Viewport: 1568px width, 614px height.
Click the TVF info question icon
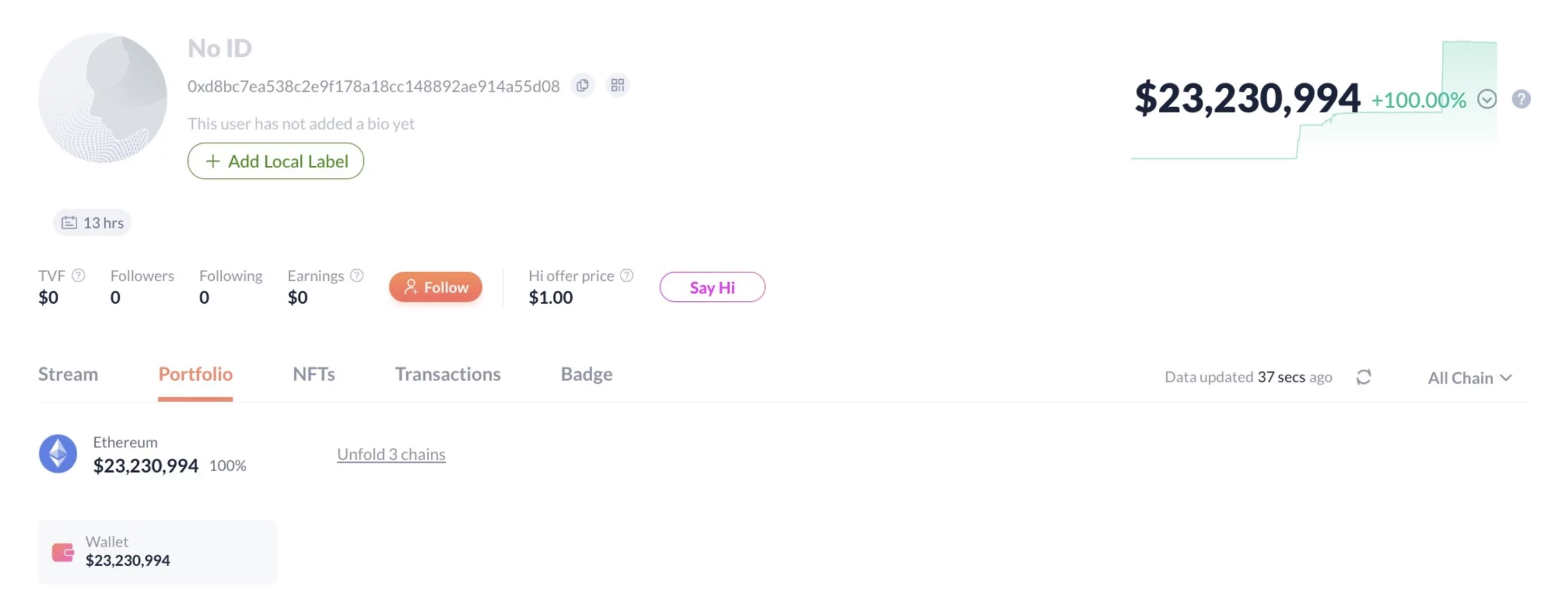78,275
